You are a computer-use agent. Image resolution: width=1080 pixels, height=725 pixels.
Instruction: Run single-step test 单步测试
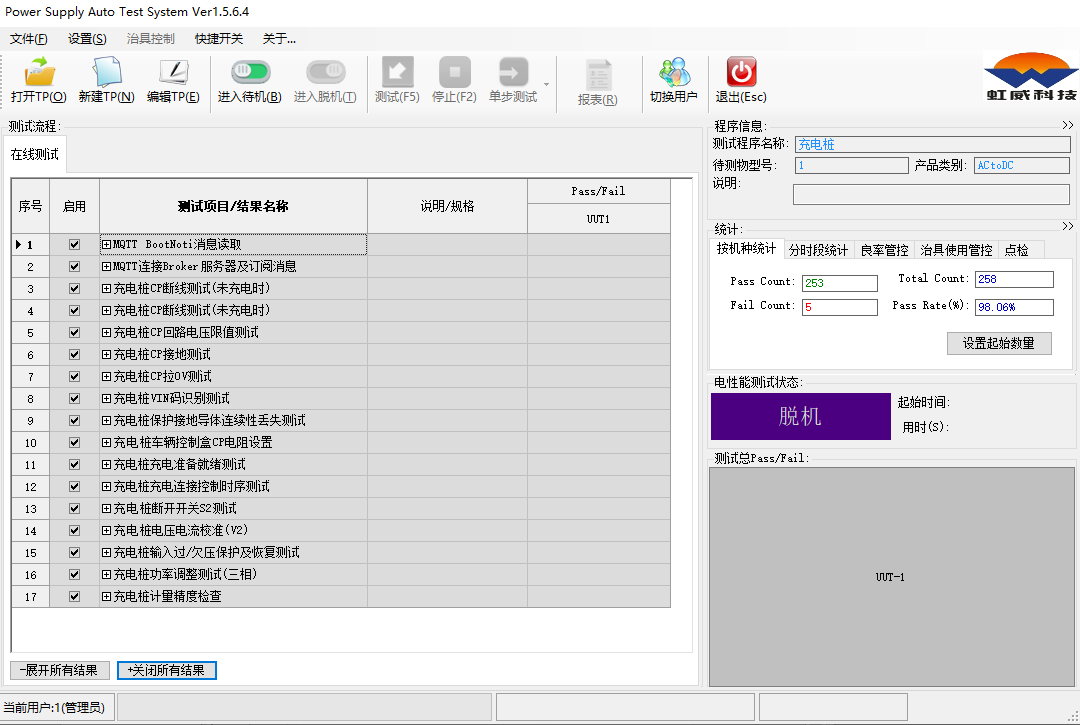[513, 80]
